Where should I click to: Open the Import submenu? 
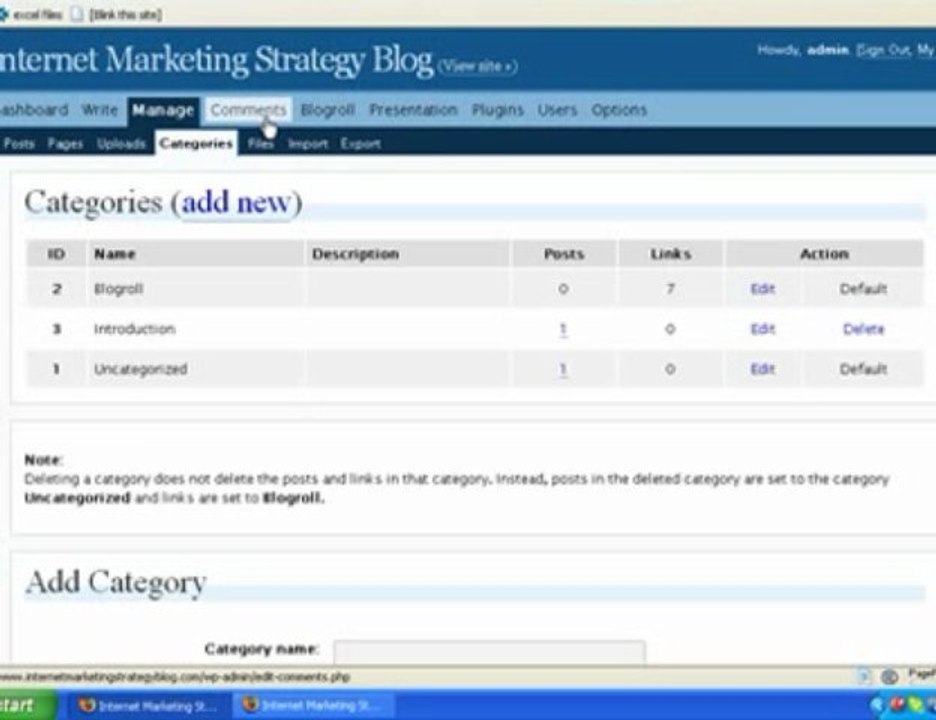307,144
